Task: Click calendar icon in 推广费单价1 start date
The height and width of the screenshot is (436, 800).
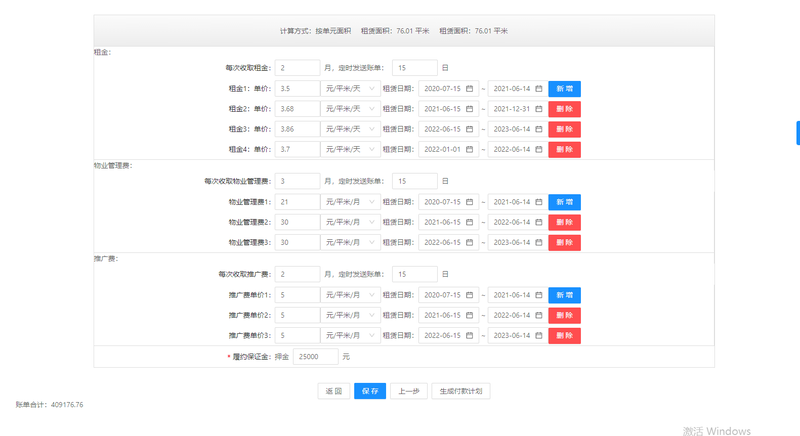Action: click(469, 295)
